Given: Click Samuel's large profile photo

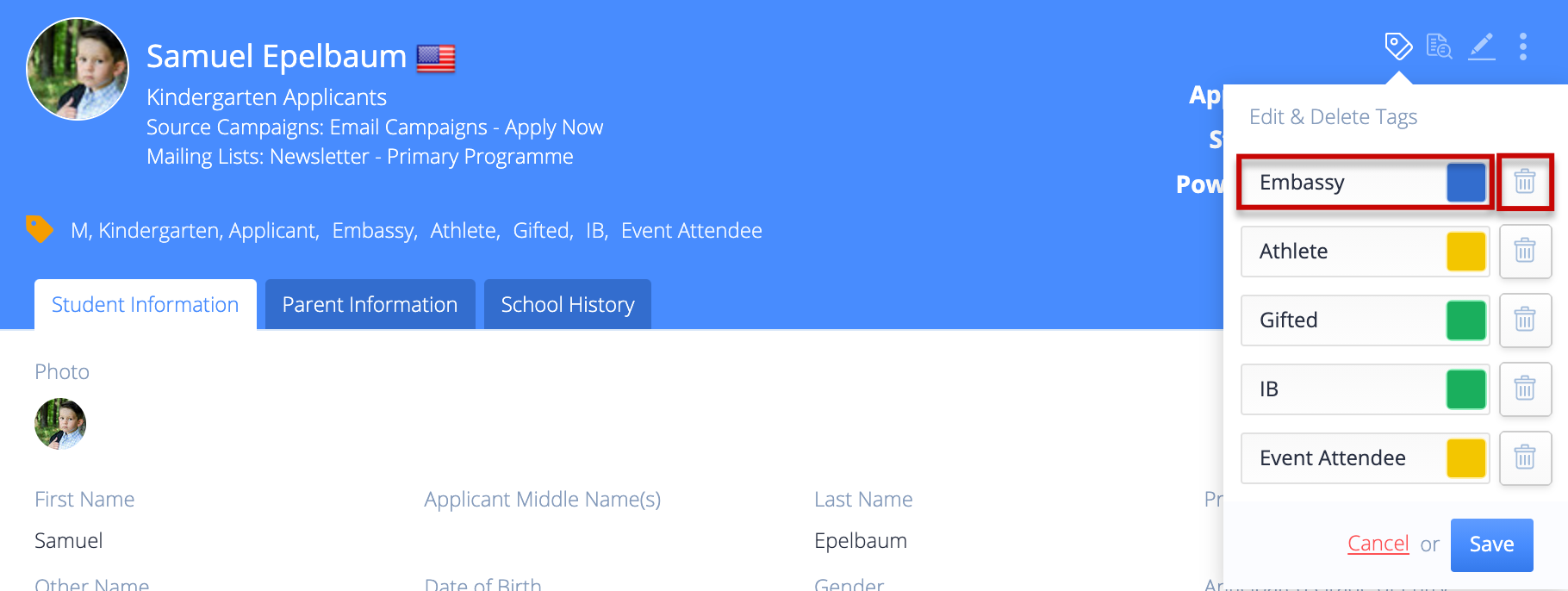Looking at the screenshot, I should (x=78, y=69).
